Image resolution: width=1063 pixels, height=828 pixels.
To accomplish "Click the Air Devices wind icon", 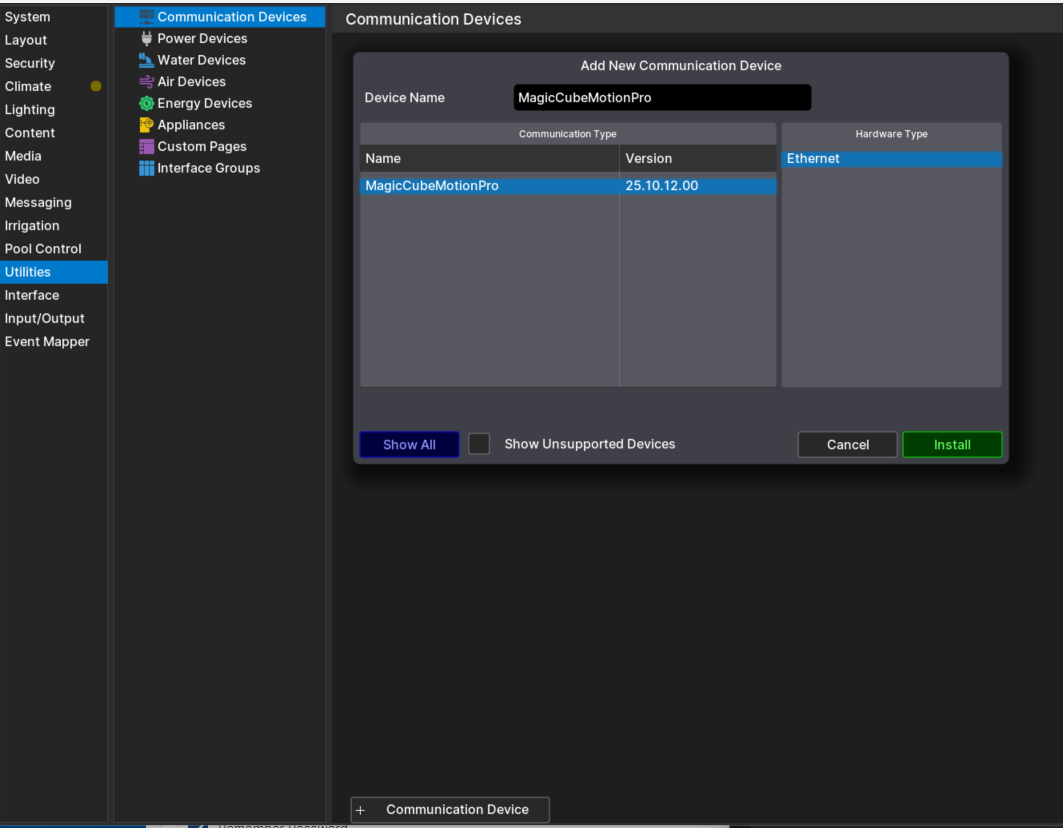I will (147, 82).
